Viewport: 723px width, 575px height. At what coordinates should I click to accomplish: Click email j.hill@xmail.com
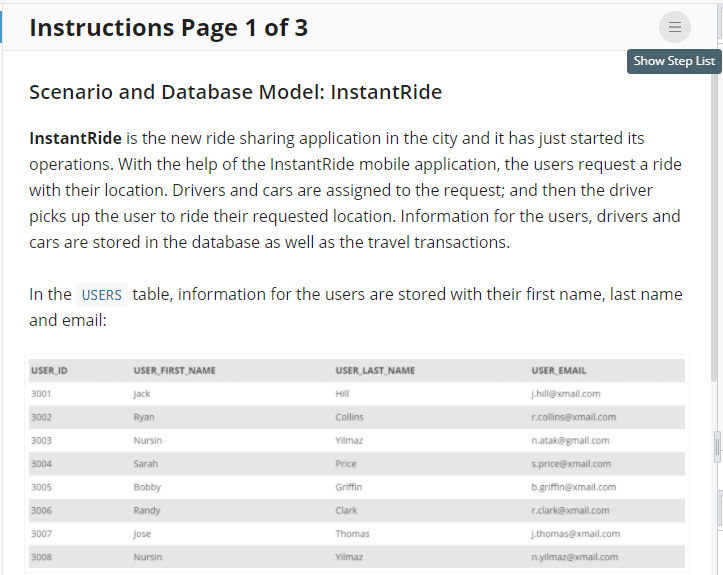(566, 394)
